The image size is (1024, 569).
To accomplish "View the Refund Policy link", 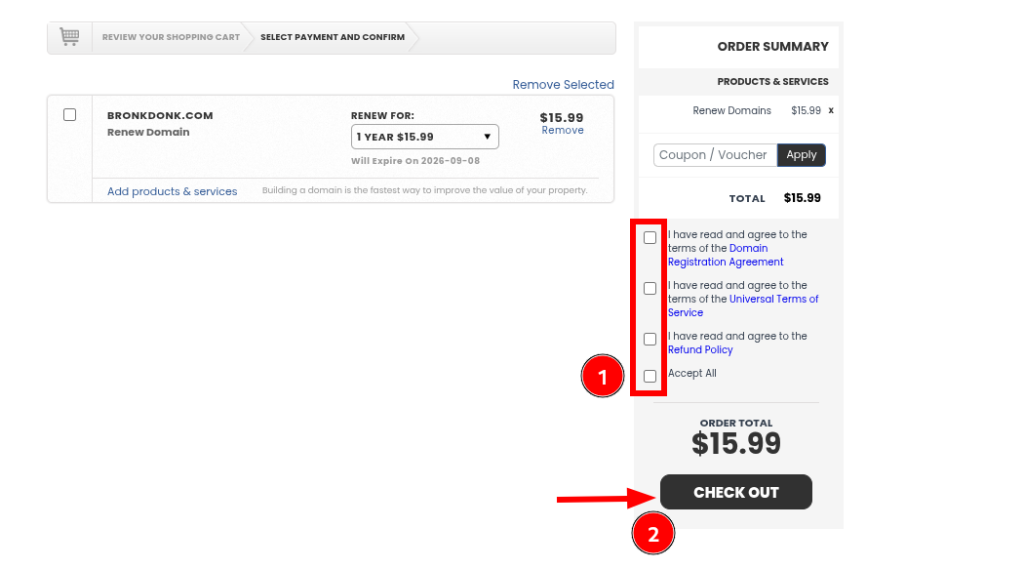I will [x=700, y=350].
